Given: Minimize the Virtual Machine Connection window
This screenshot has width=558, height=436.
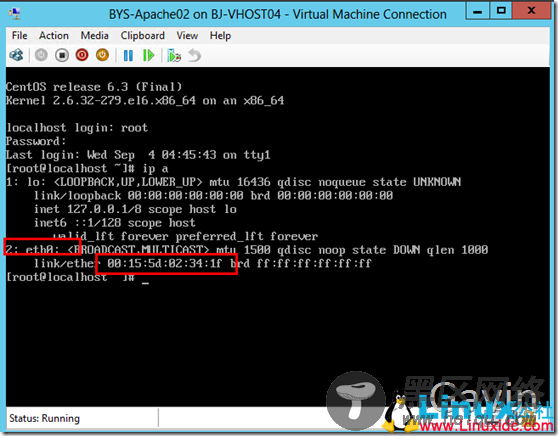Looking at the screenshot, I should pyautogui.click(x=478, y=11).
